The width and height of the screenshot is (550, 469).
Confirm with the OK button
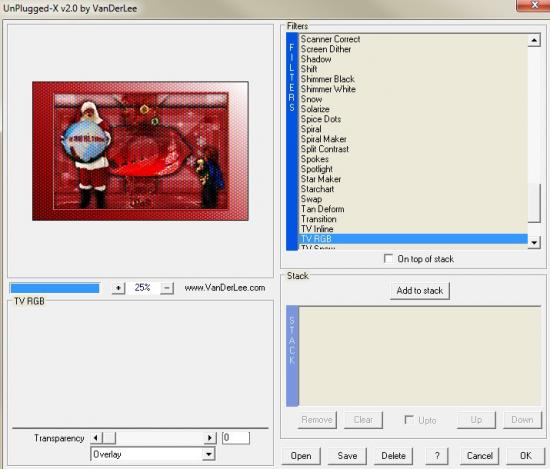click(x=526, y=456)
